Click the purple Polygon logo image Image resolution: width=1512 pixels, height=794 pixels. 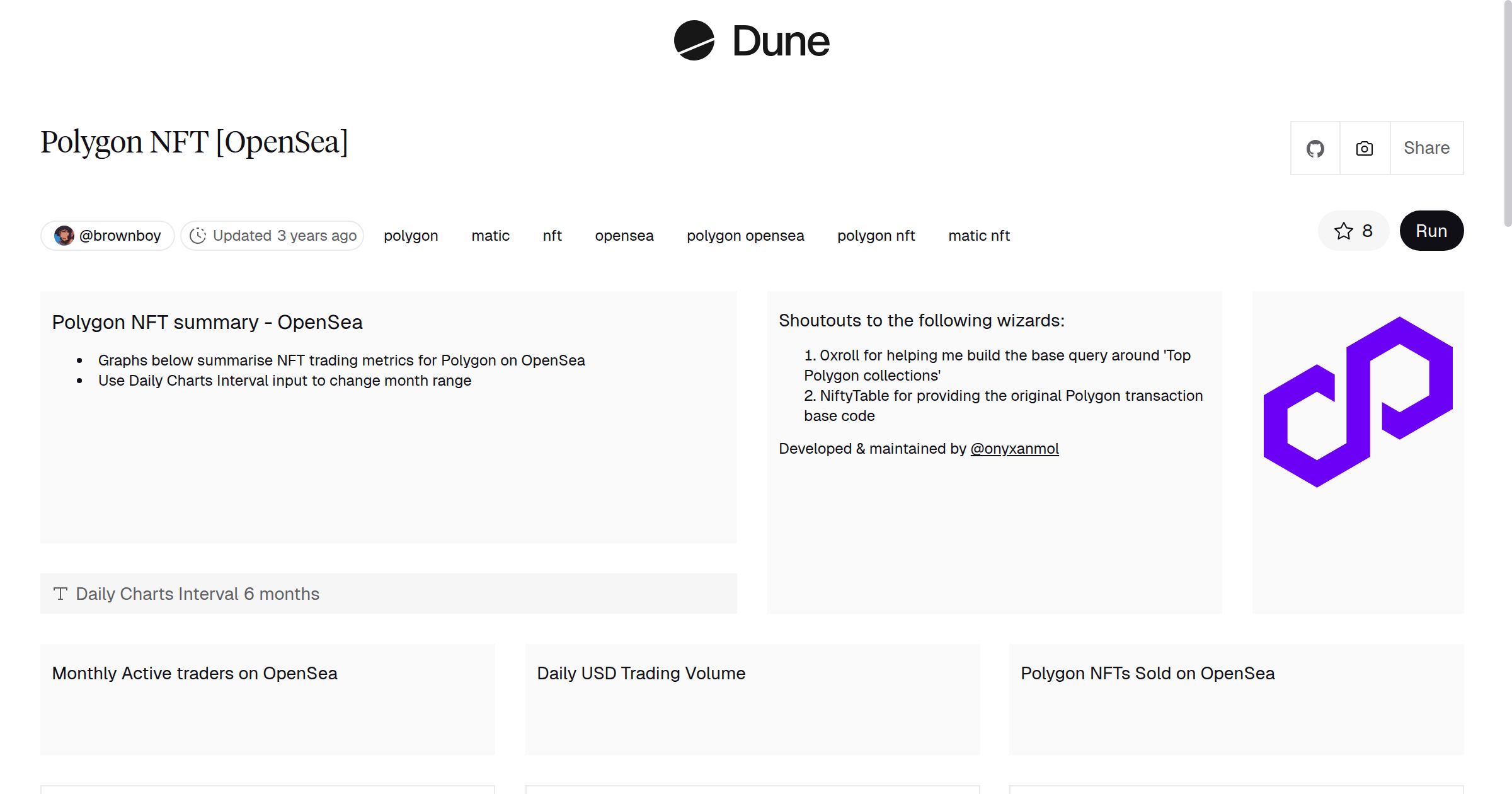click(1358, 402)
